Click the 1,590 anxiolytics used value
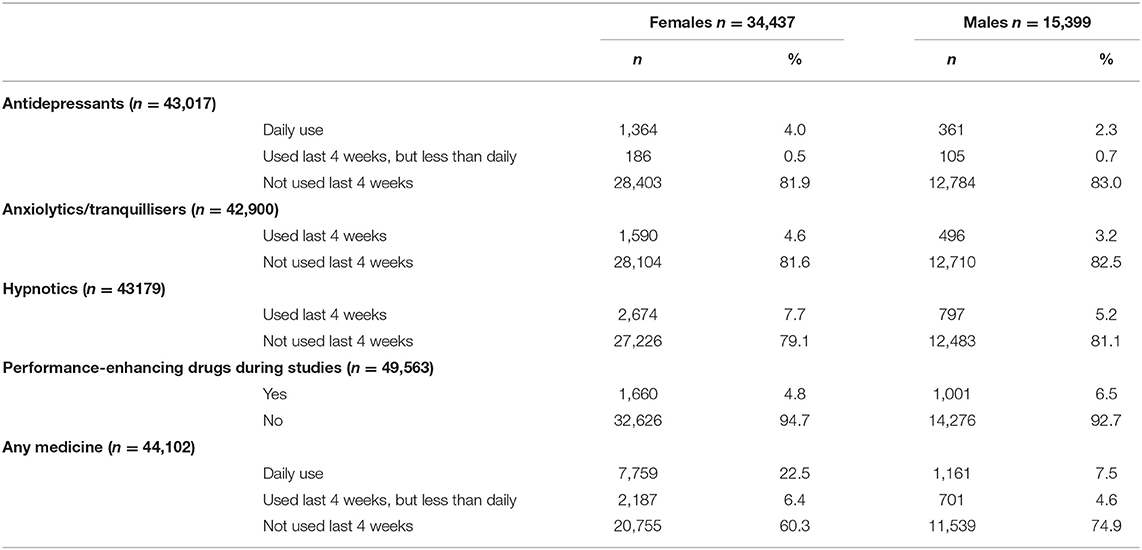 [641, 236]
